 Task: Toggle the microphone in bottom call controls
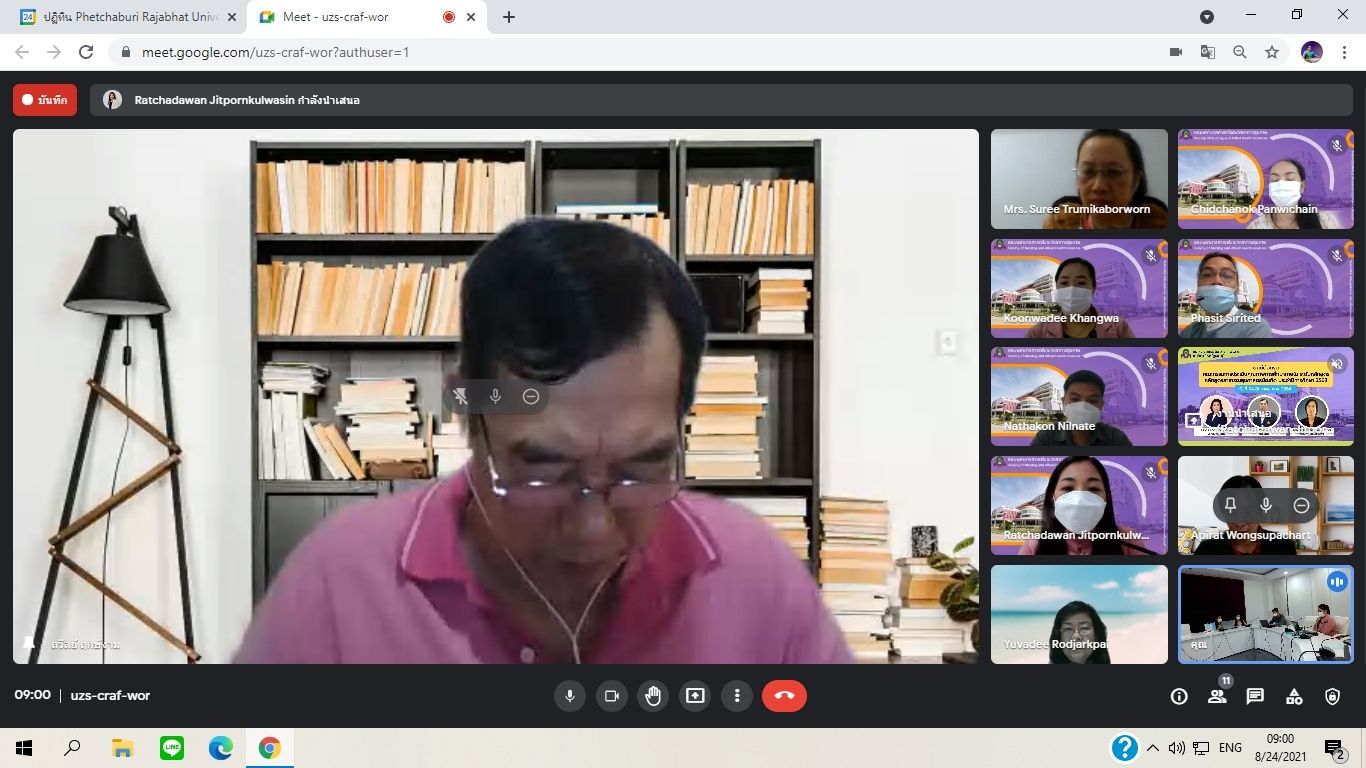pyautogui.click(x=570, y=696)
